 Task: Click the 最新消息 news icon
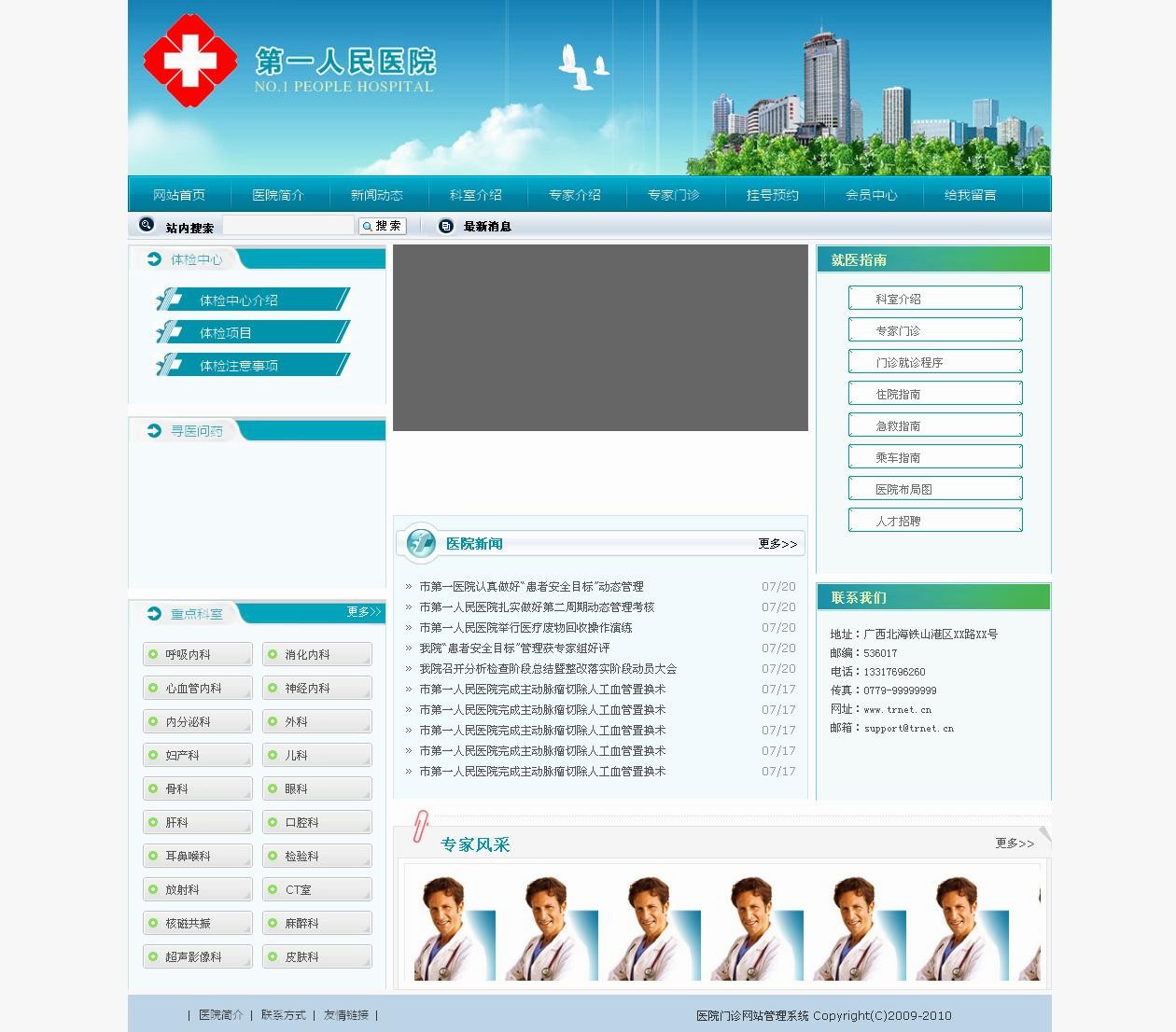pos(446,226)
